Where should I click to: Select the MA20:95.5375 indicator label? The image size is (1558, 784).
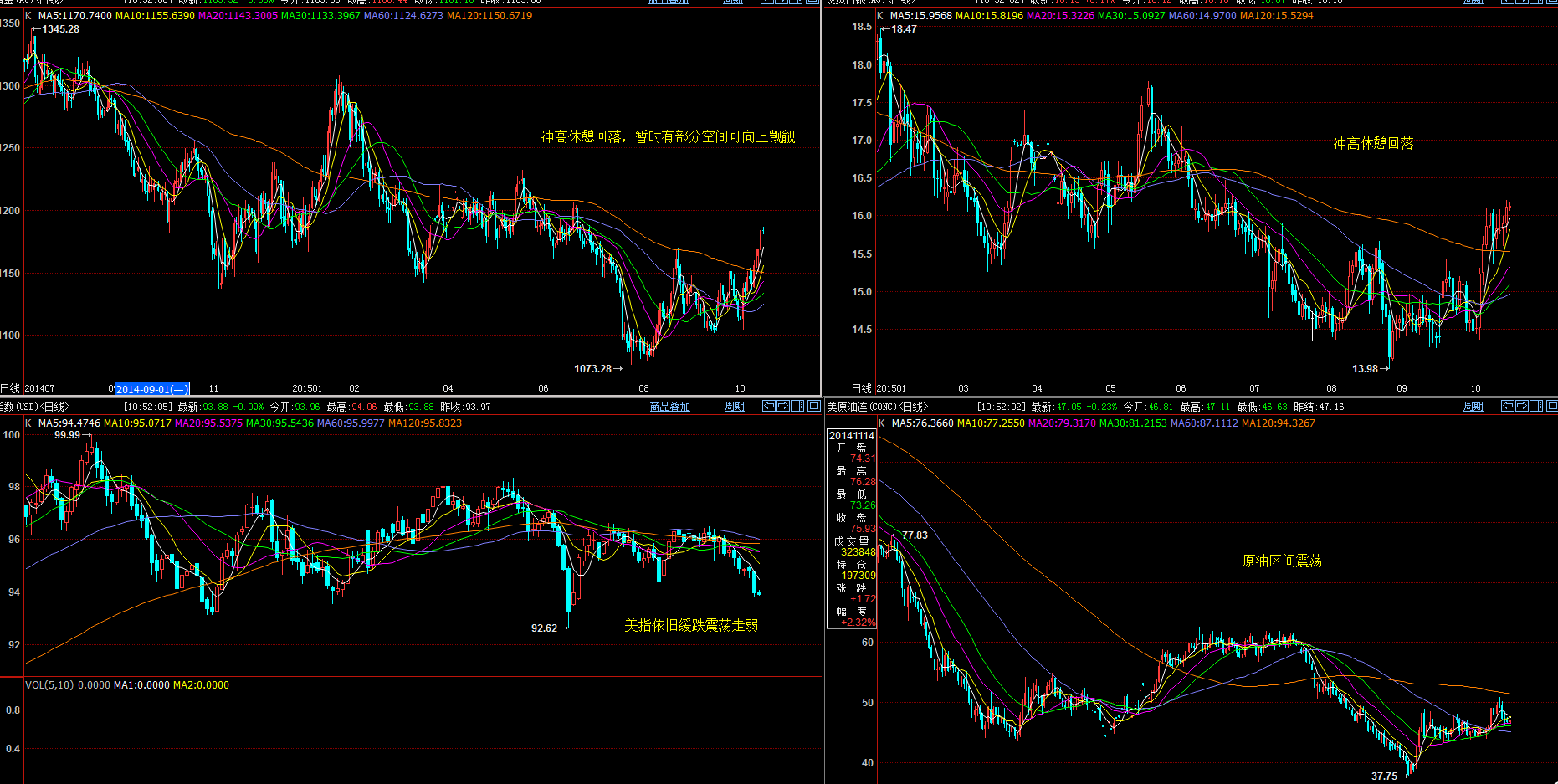tap(208, 423)
